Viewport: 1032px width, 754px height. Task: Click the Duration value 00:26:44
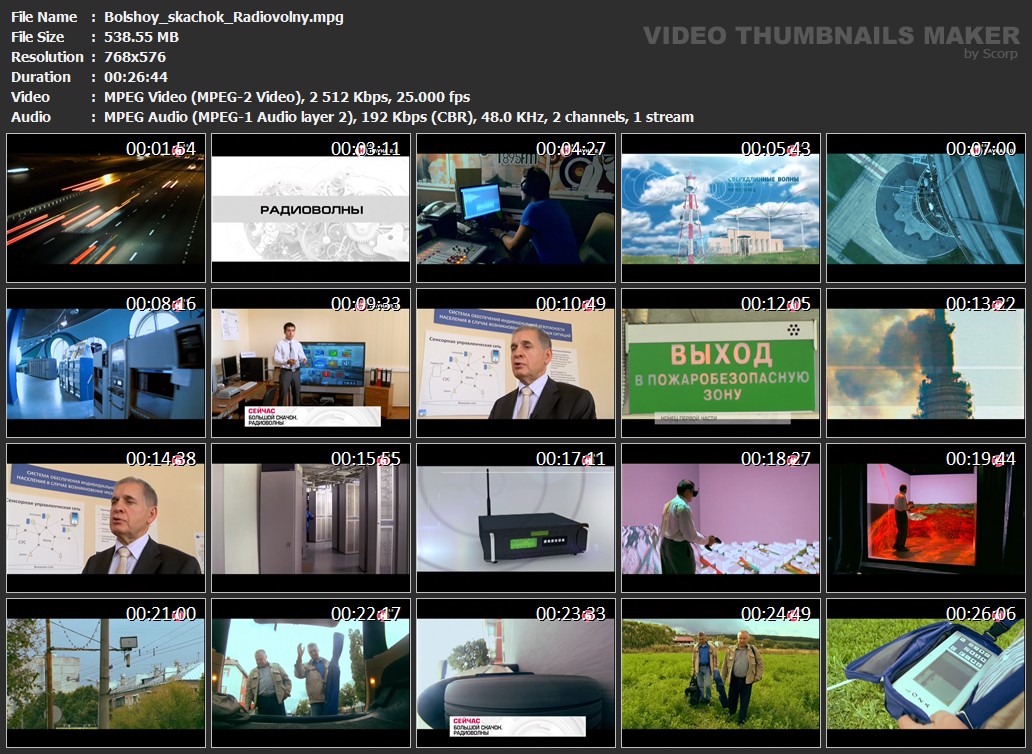(131, 77)
